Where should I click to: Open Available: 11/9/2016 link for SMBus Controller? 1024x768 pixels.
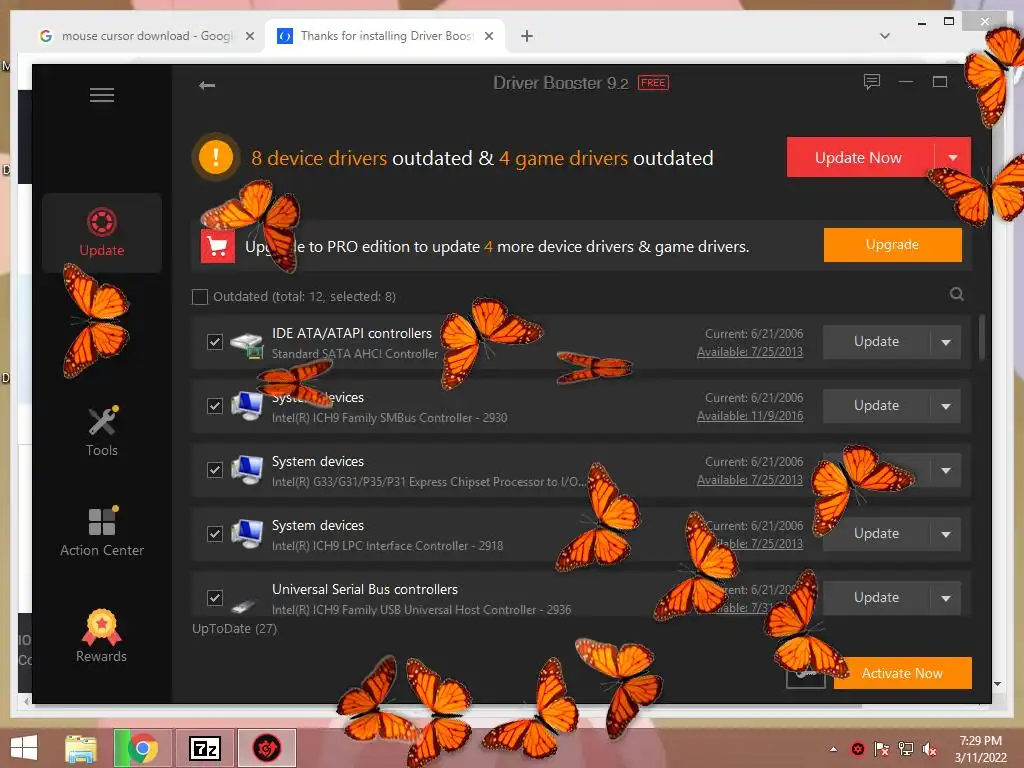click(750, 416)
